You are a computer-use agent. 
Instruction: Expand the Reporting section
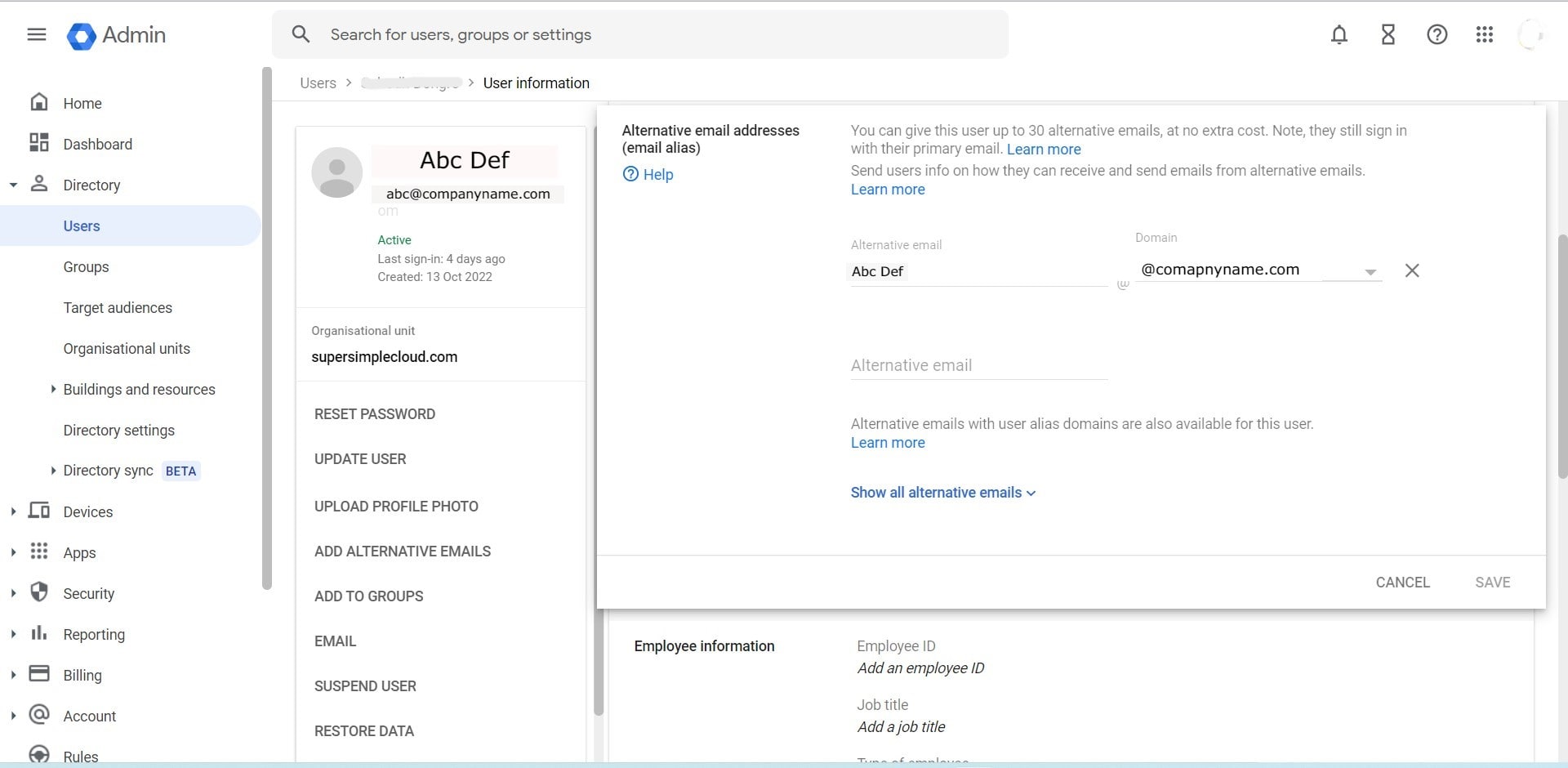[13, 635]
